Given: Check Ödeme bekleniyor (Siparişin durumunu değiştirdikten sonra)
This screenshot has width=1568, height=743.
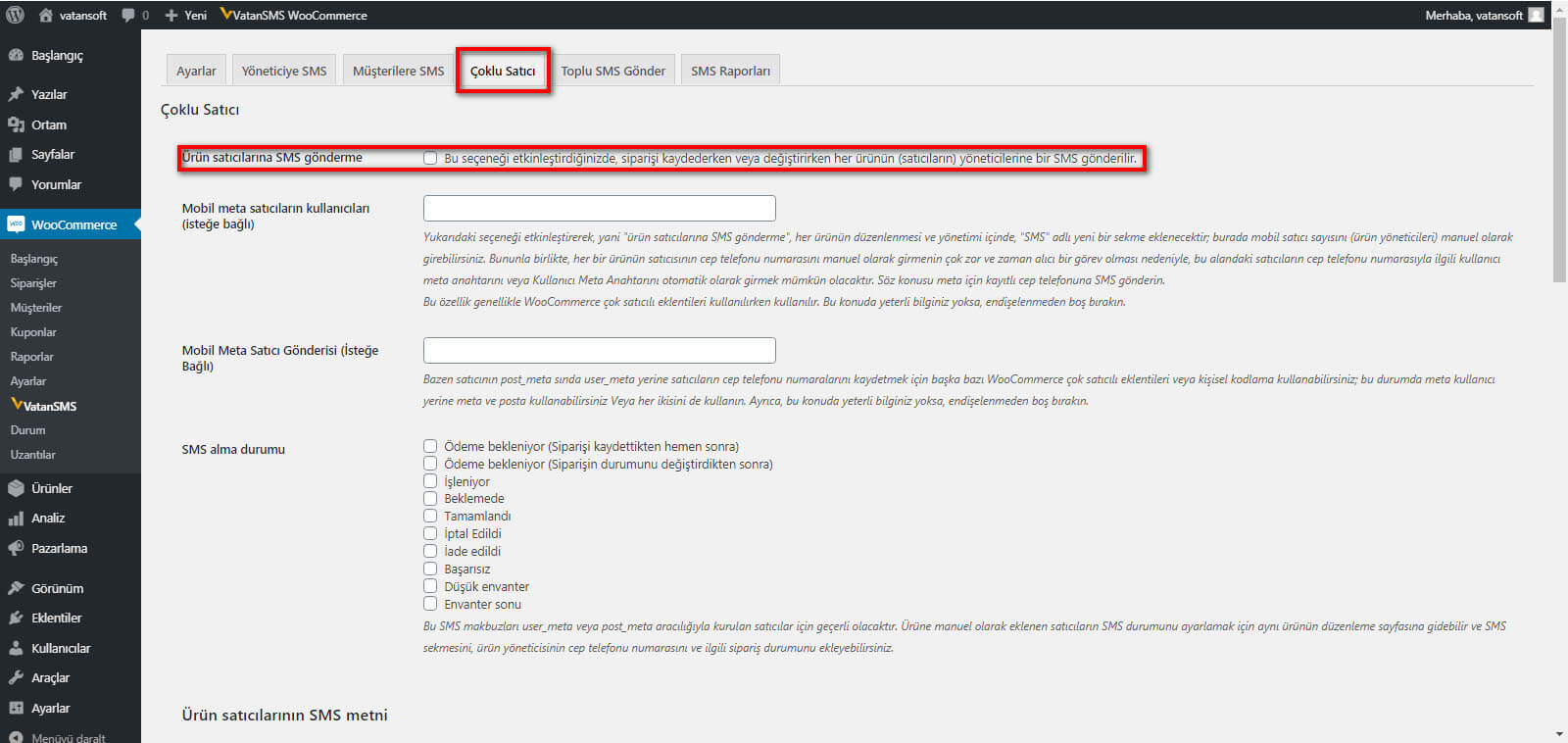Looking at the screenshot, I should pyautogui.click(x=430, y=464).
